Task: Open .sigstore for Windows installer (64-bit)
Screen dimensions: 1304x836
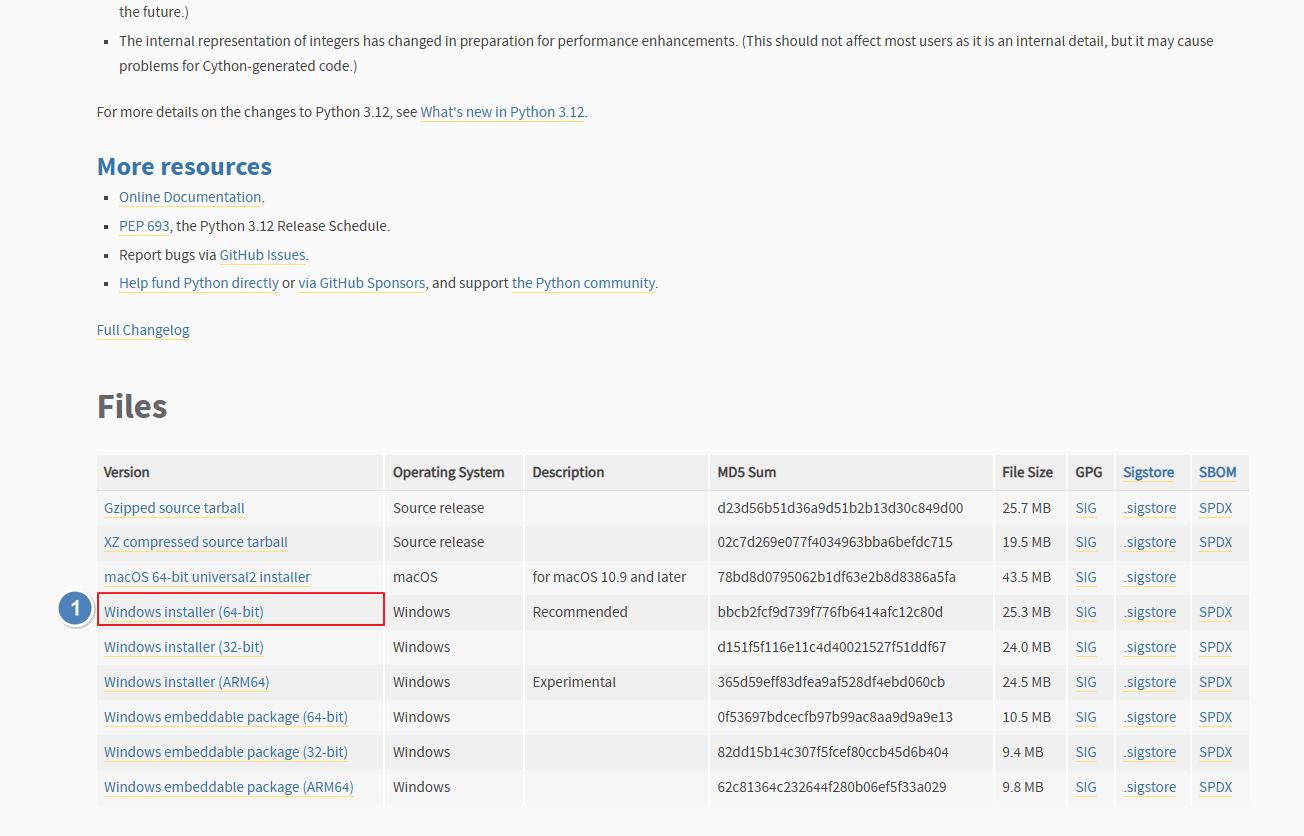Action: pos(1150,612)
